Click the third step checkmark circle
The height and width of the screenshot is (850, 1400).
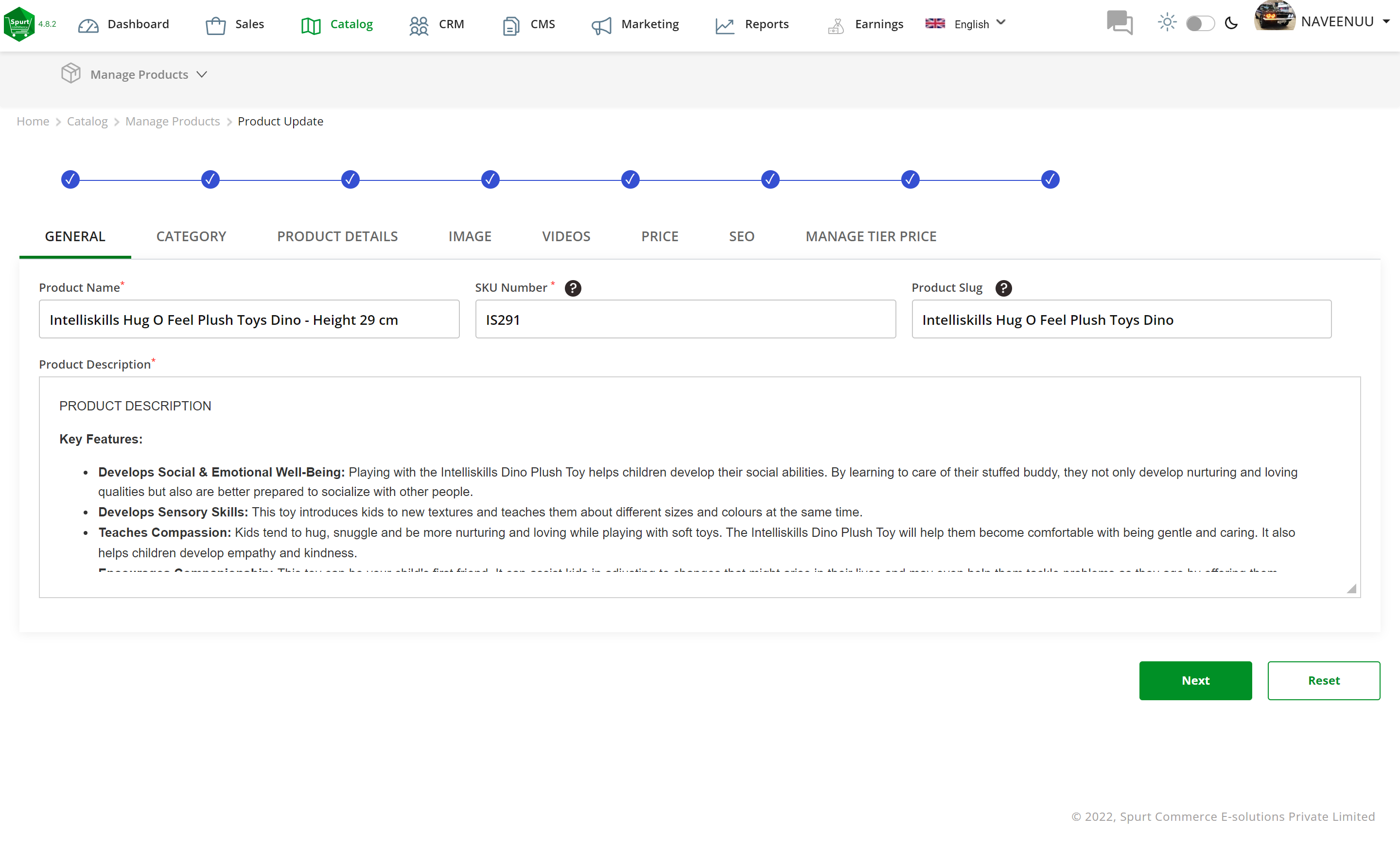point(350,179)
